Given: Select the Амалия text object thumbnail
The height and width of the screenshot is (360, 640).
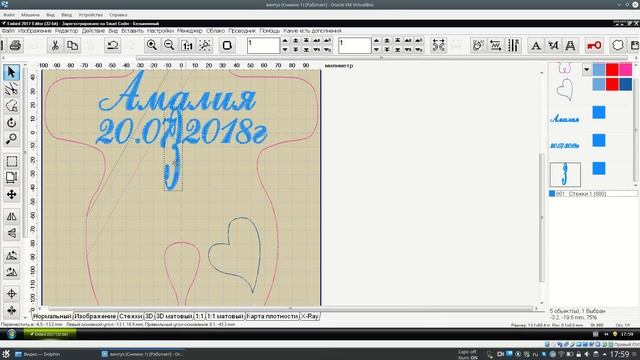Looking at the screenshot, I should click(x=565, y=119).
